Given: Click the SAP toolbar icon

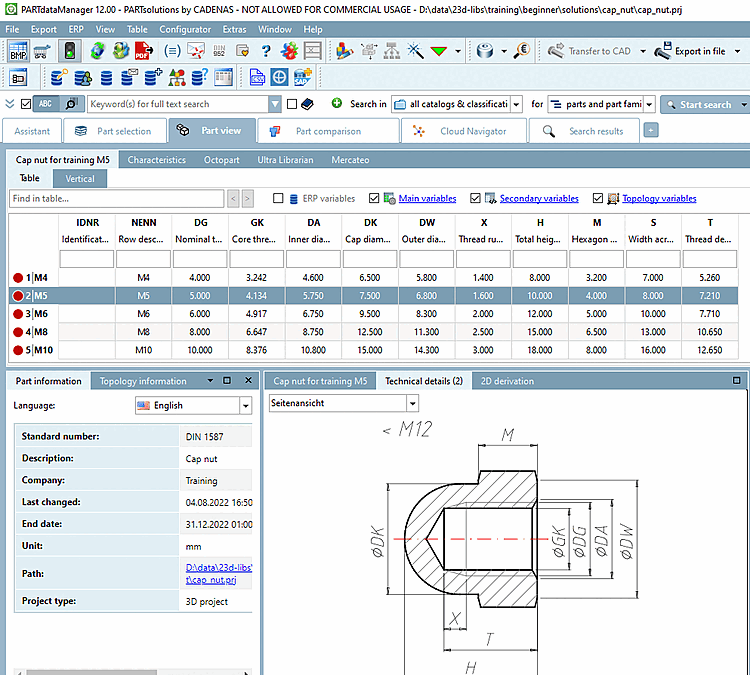Looking at the screenshot, I should click(x=300, y=77).
